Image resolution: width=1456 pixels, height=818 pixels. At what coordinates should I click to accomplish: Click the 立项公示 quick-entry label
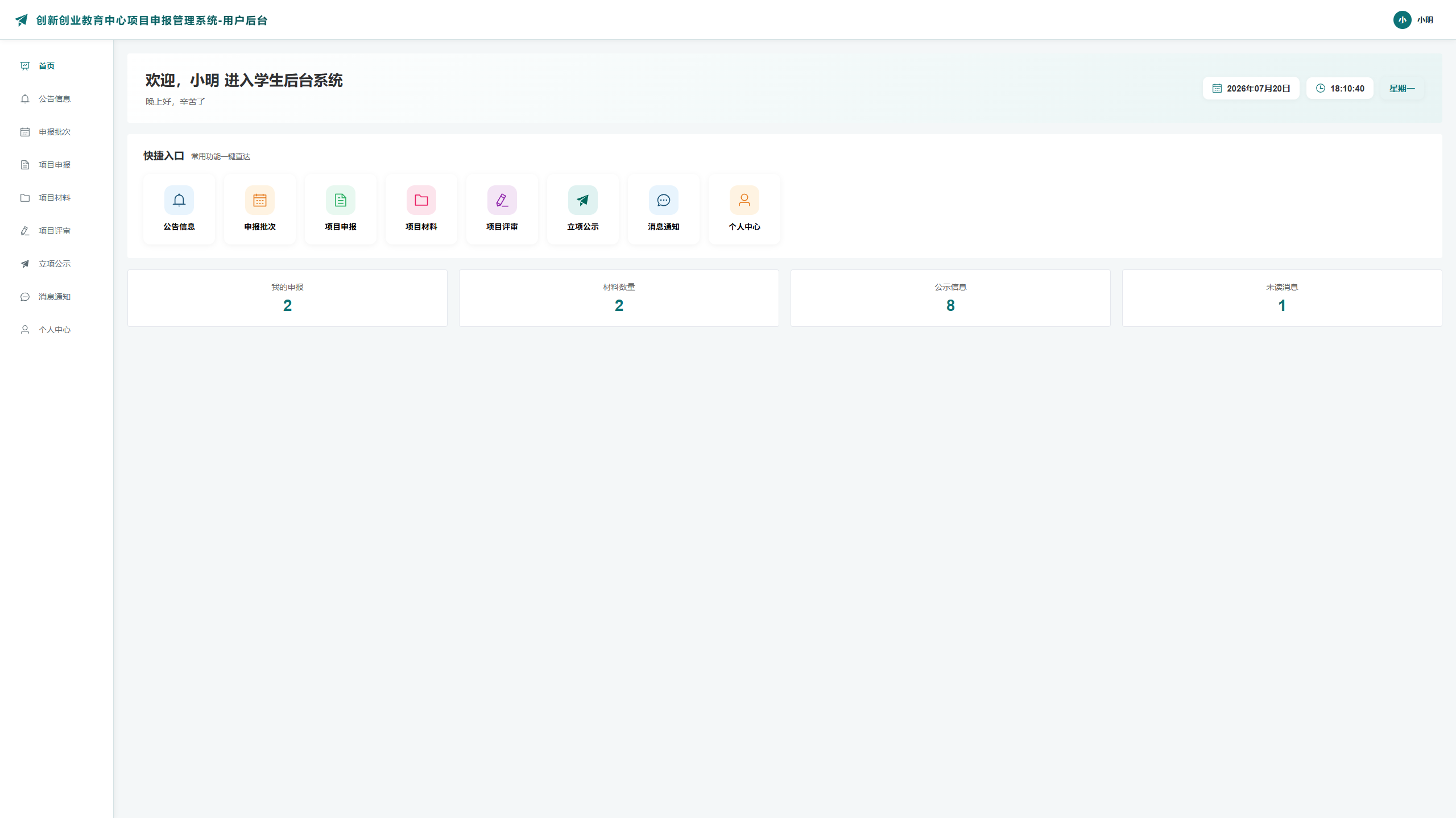point(583,227)
